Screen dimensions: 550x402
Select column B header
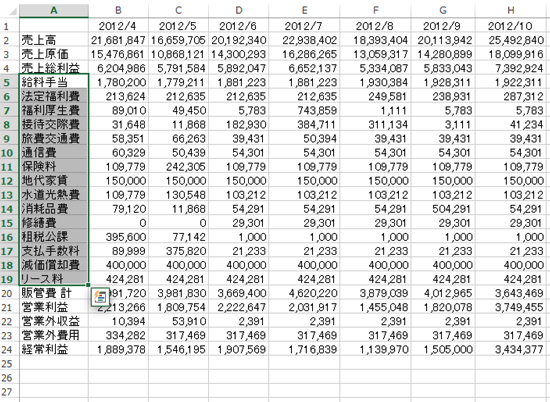coord(118,11)
